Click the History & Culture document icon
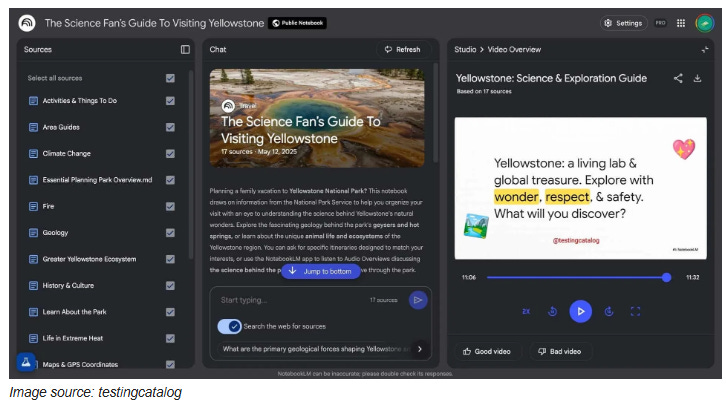This screenshot has width=726, height=409. point(33,285)
